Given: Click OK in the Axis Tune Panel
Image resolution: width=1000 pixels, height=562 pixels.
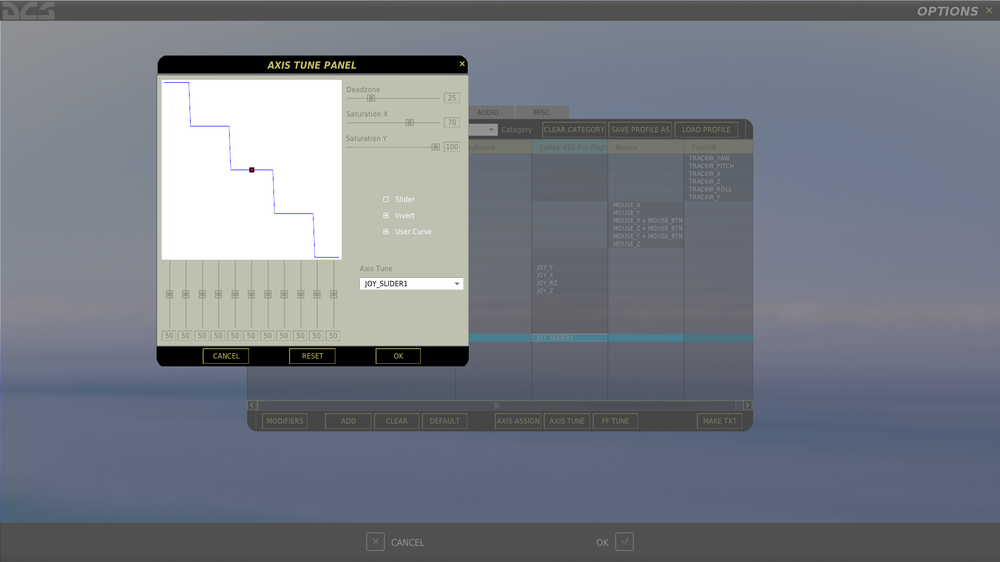Looking at the screenshot, I should coord(398,356).
